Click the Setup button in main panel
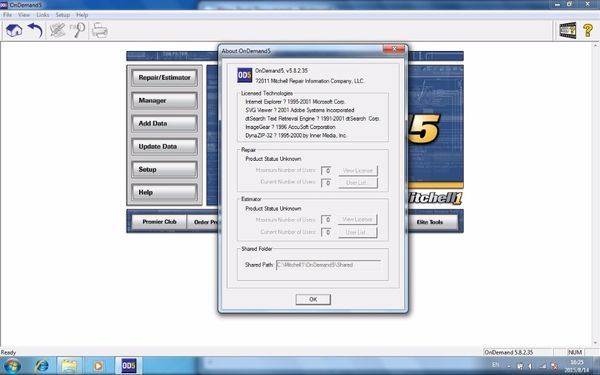Viewport: 600px width, 375px height. point(165,170)
